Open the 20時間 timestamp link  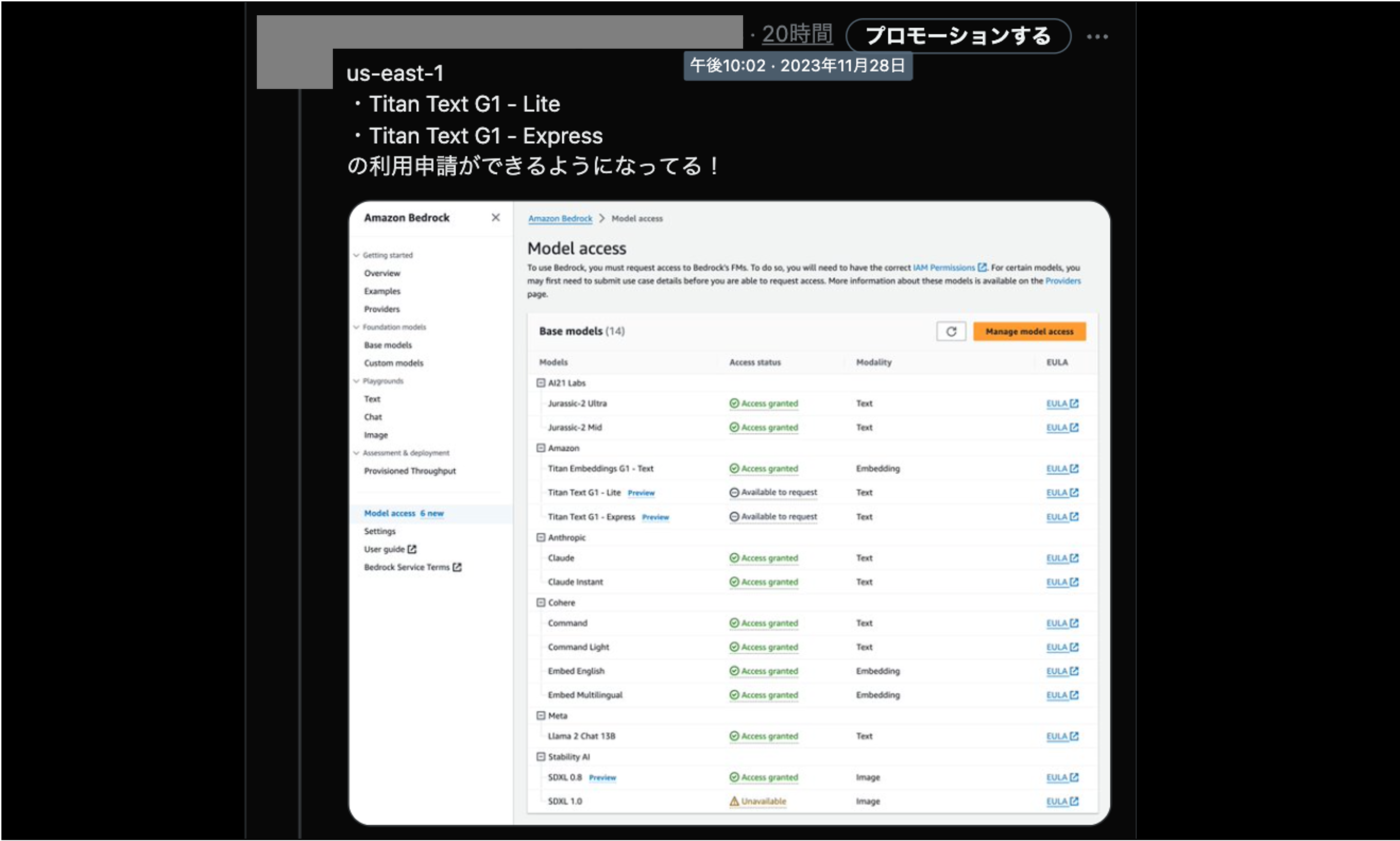[x=796, y=34]
